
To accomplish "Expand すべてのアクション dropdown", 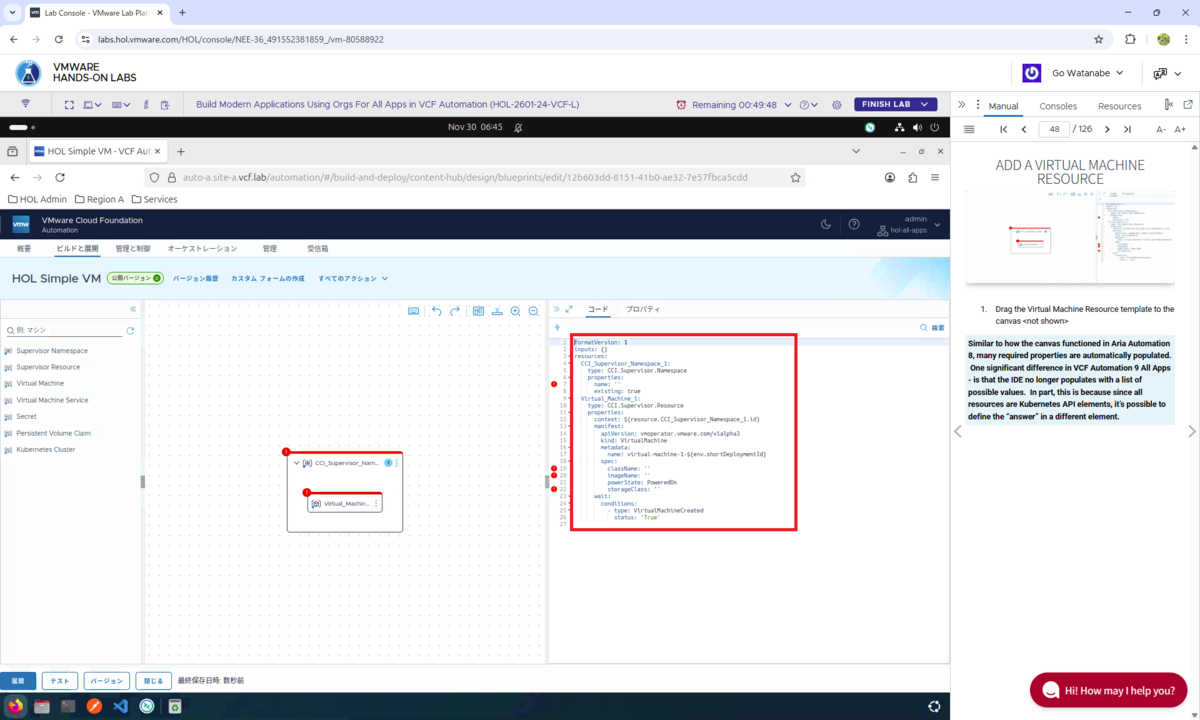I will point(353,278).
